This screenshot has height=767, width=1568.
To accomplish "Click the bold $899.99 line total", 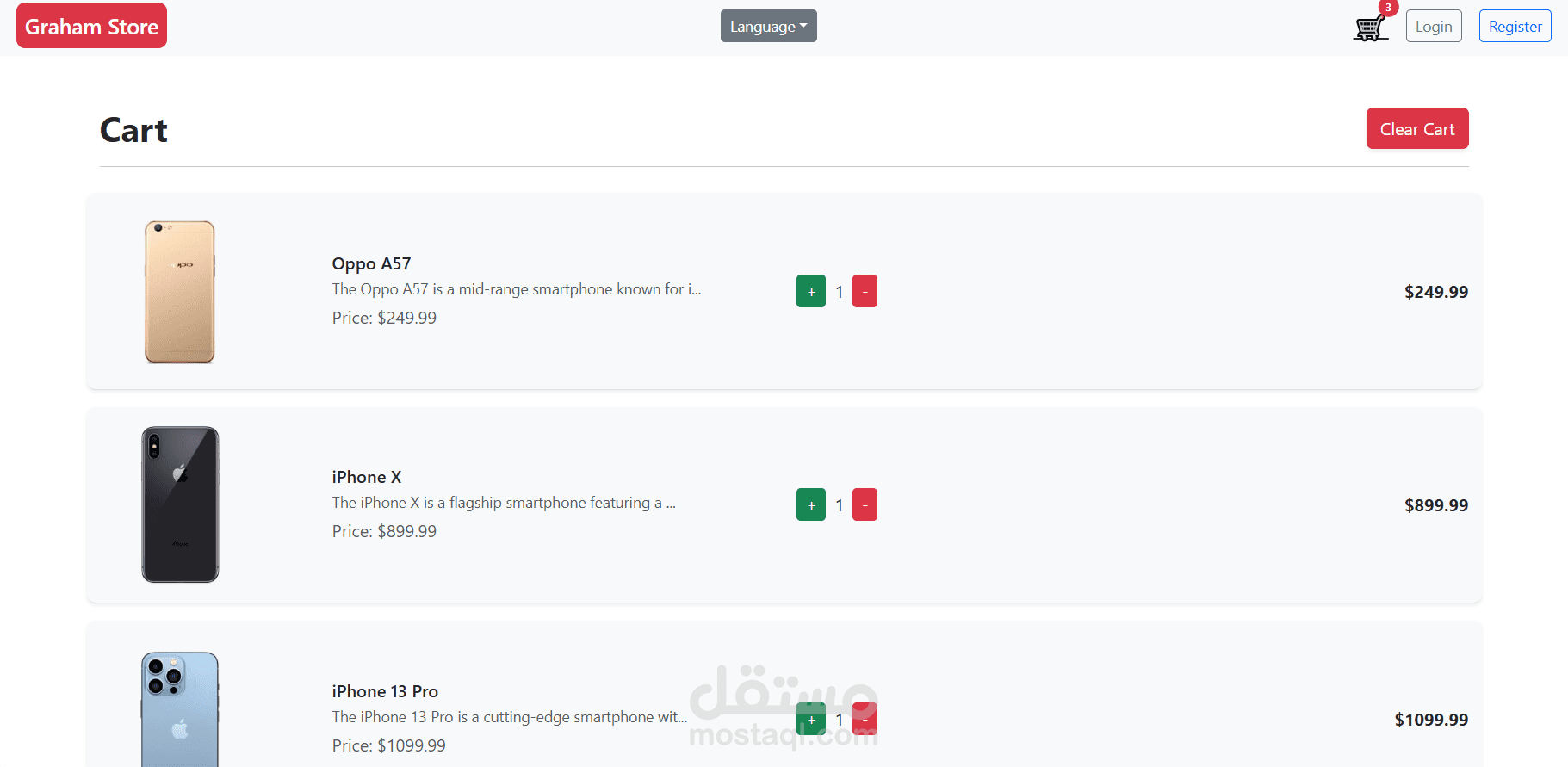I will point(1436,505).
